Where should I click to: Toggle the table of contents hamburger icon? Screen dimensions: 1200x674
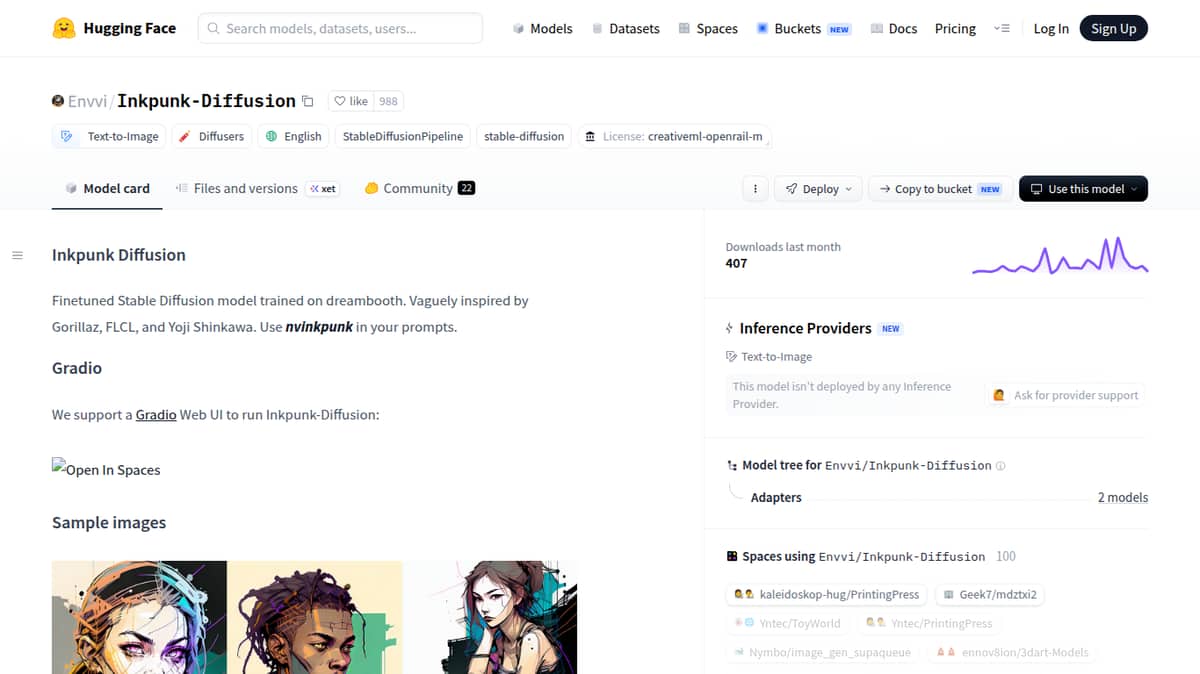17,256
